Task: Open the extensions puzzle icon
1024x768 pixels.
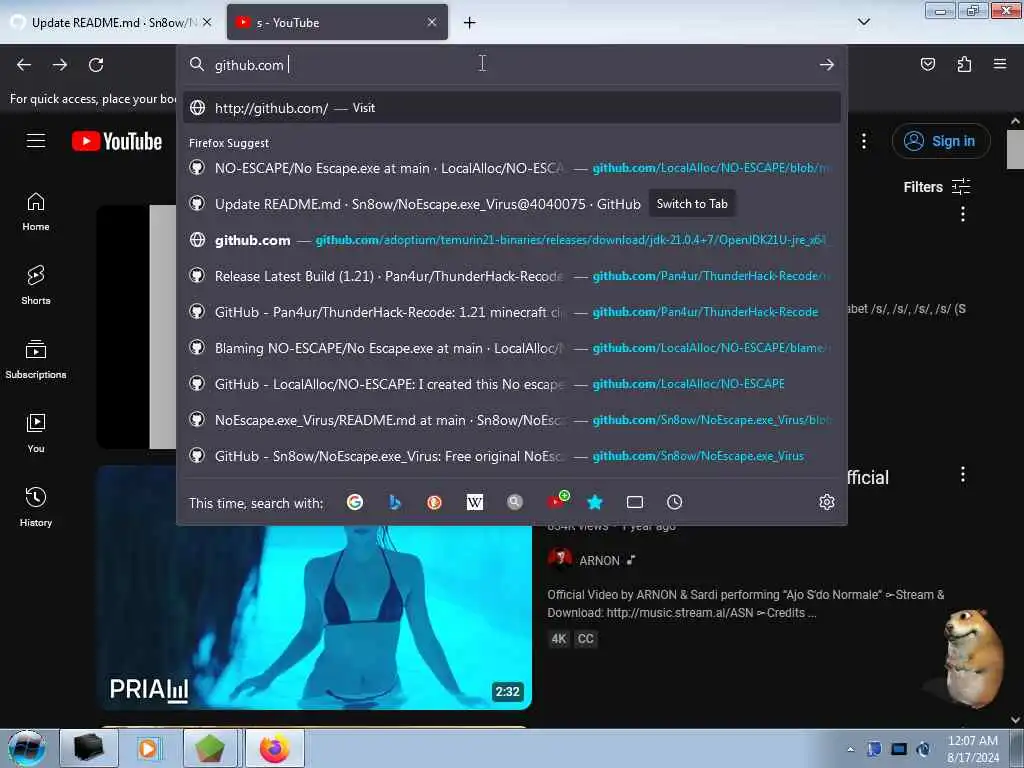Action: coord(964,64)
